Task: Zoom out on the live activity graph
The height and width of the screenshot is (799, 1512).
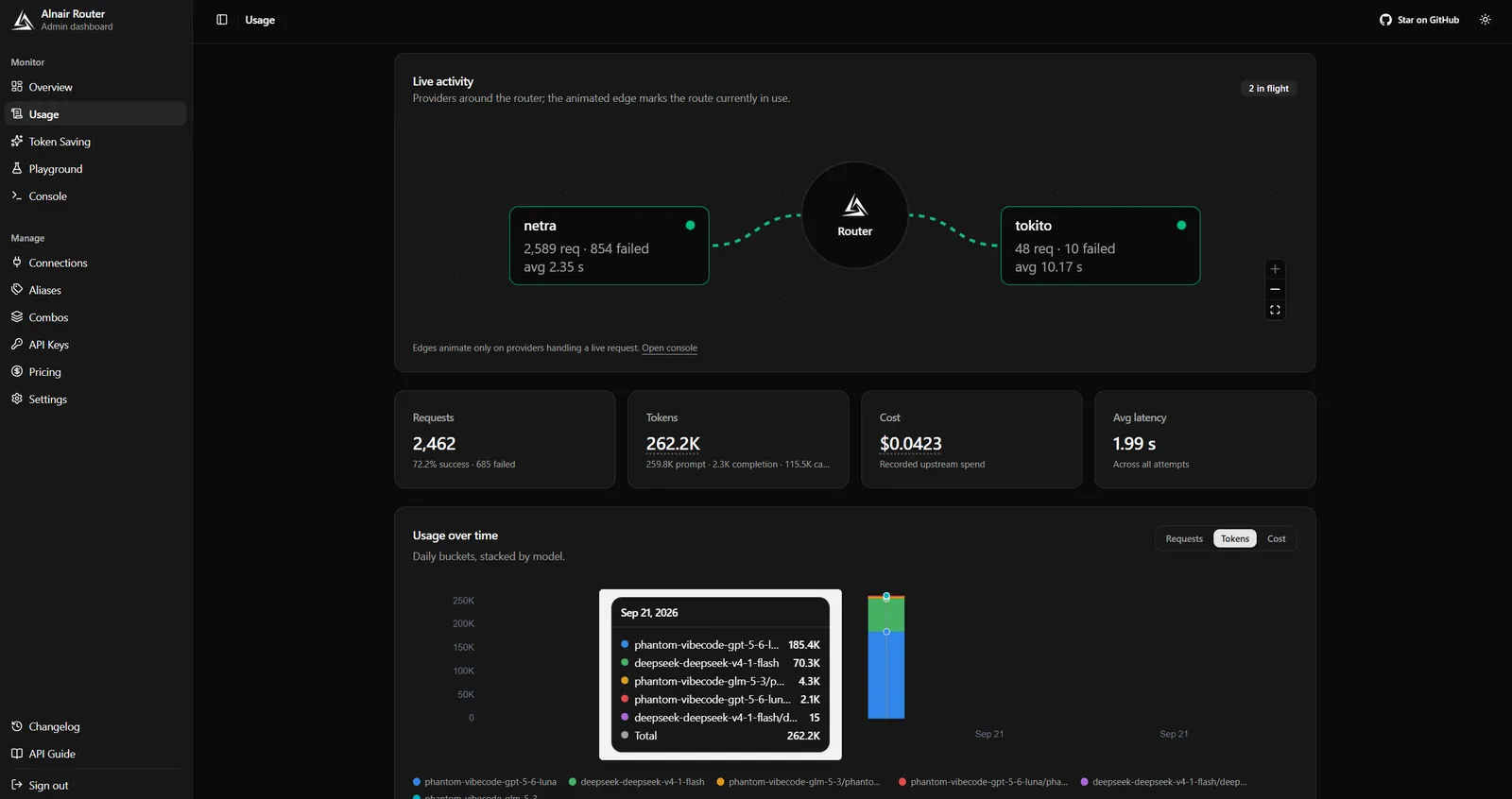Action: click(x=1275, y=289)
